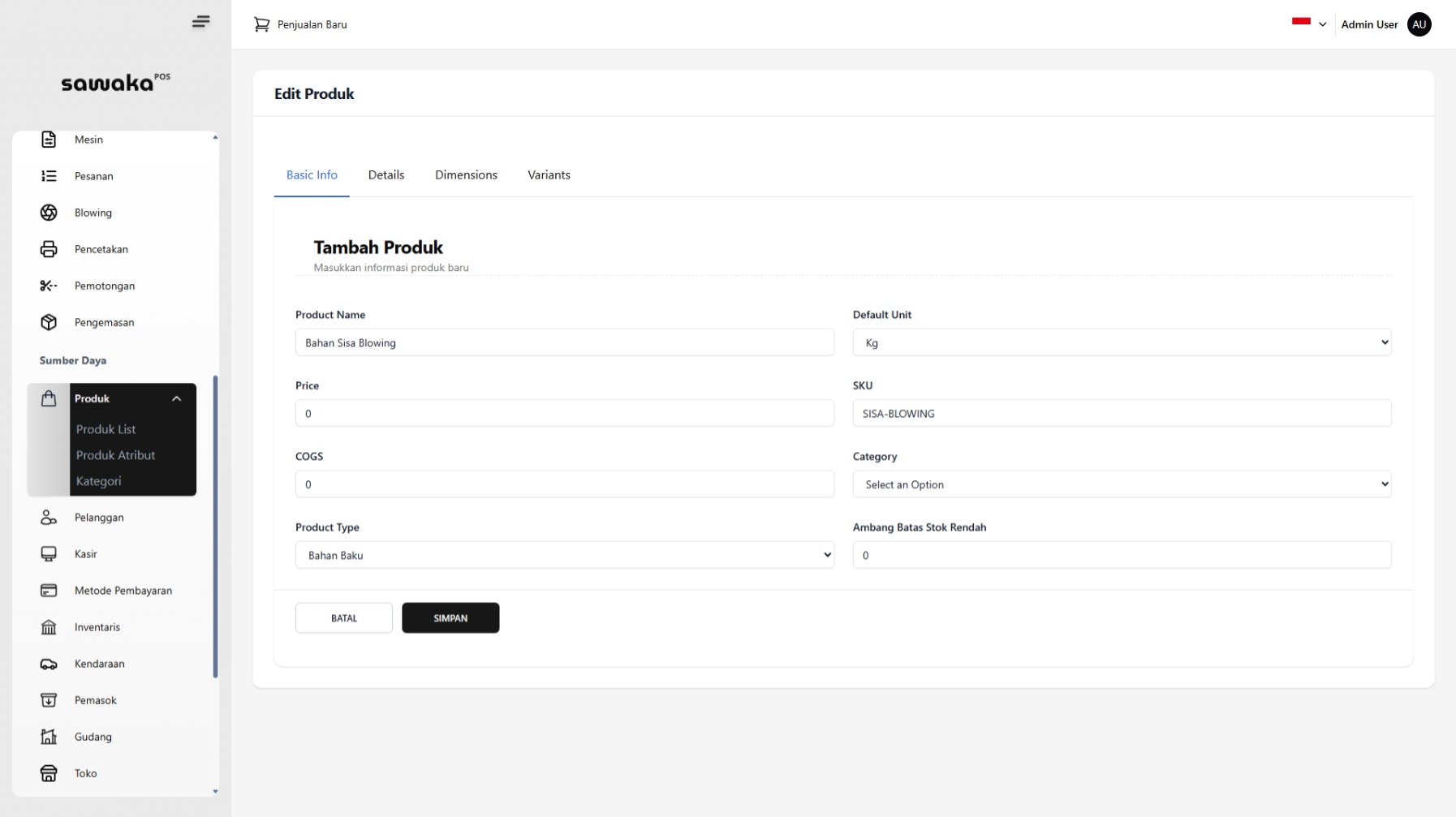Open the Inventaris building icon

(49, 627)
